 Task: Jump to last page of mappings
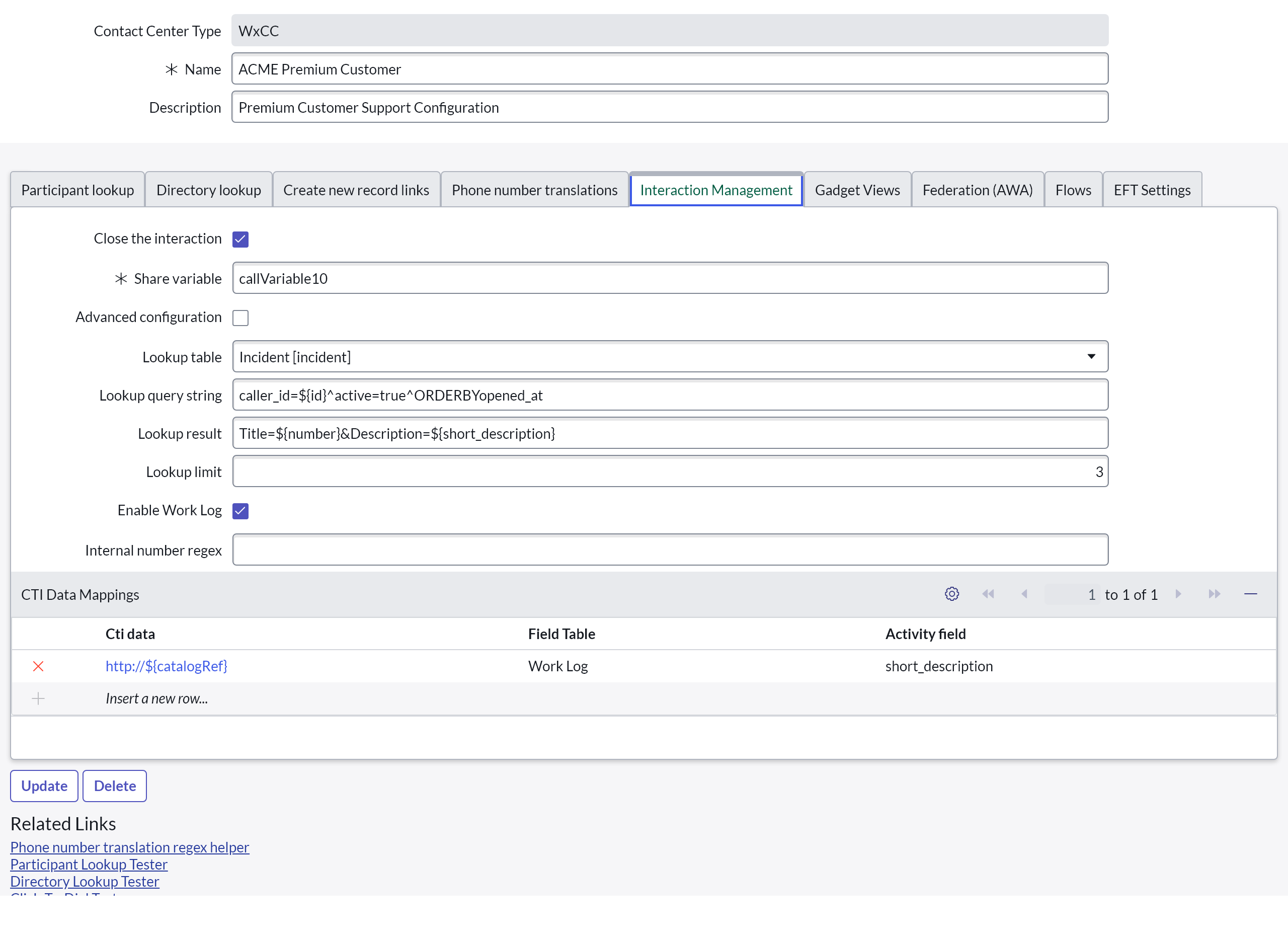[x=1214, y=594]
